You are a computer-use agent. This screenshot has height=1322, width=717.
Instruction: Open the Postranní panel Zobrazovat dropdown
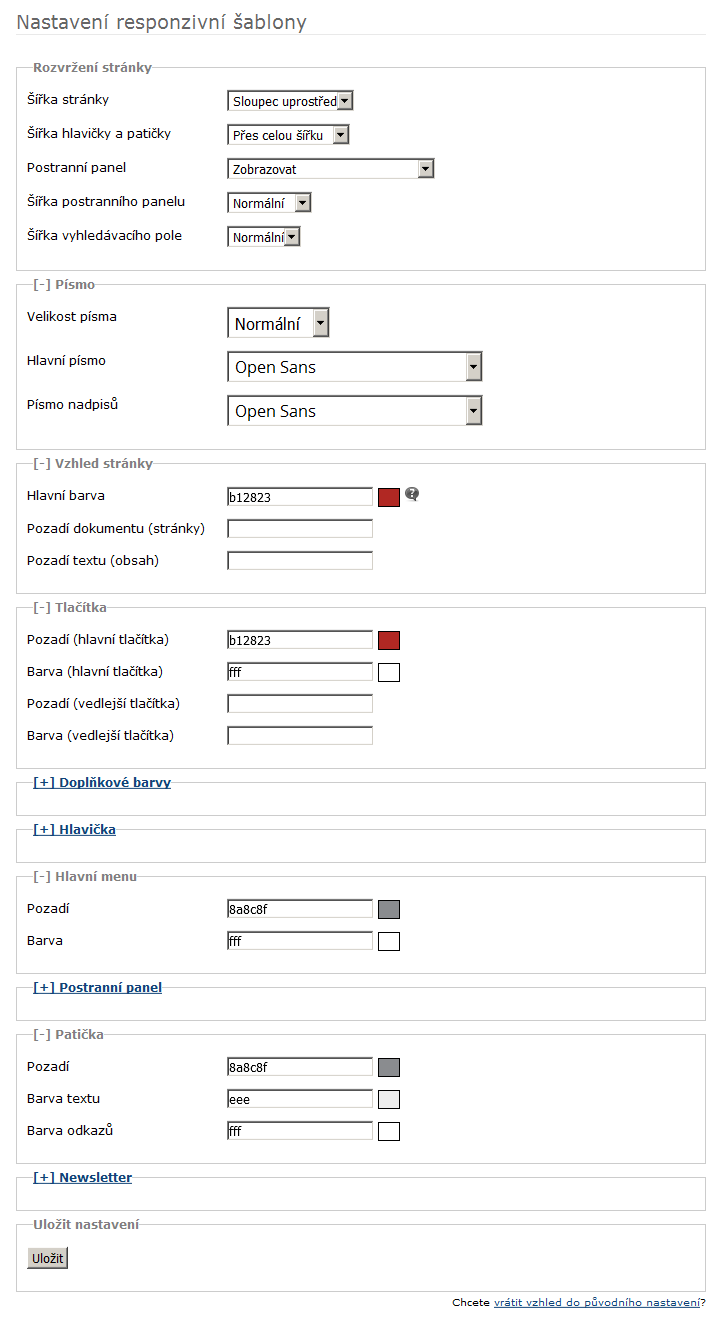[331, 169]
